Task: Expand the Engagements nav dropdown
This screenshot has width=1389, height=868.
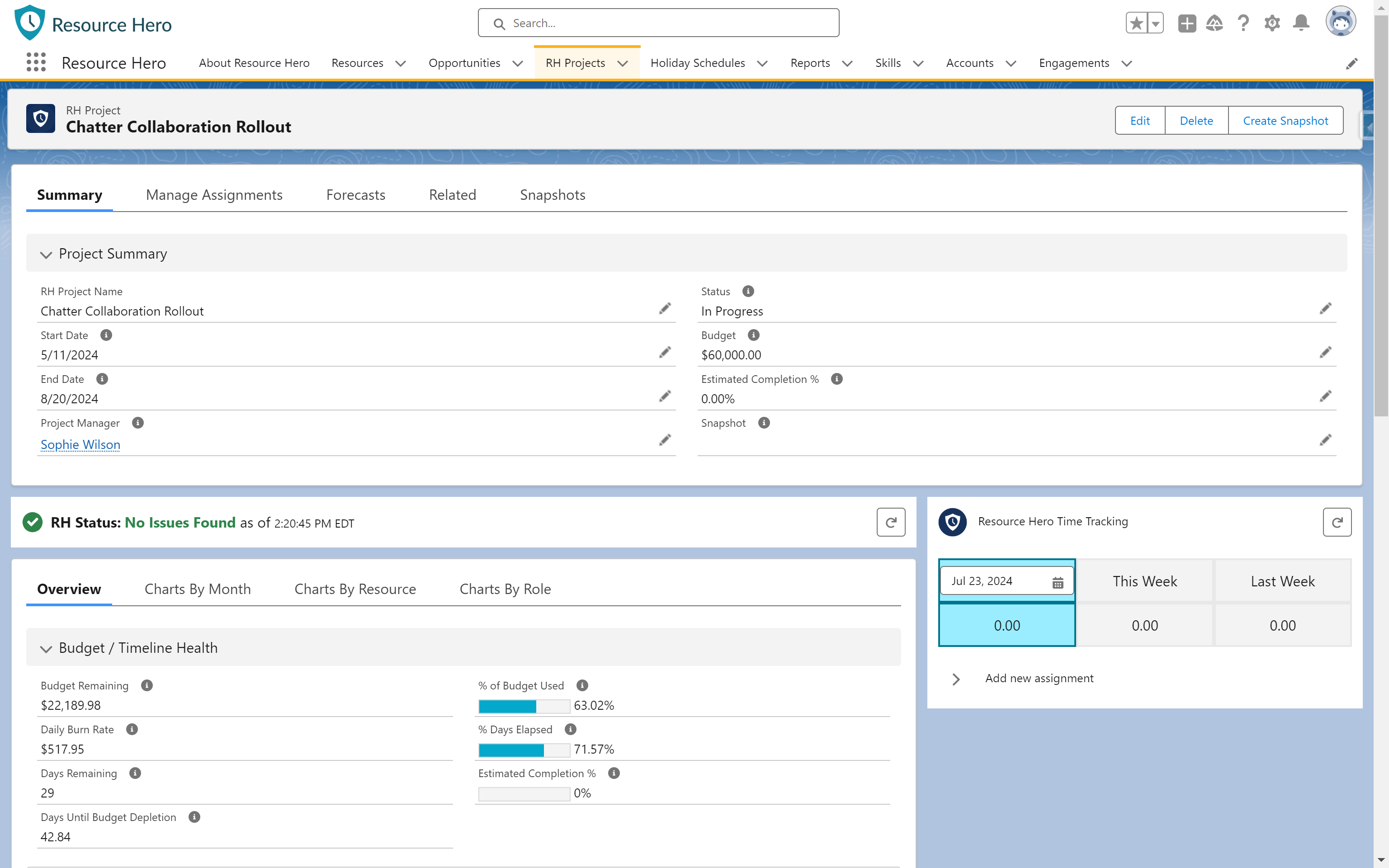Action: (1127, 64)
